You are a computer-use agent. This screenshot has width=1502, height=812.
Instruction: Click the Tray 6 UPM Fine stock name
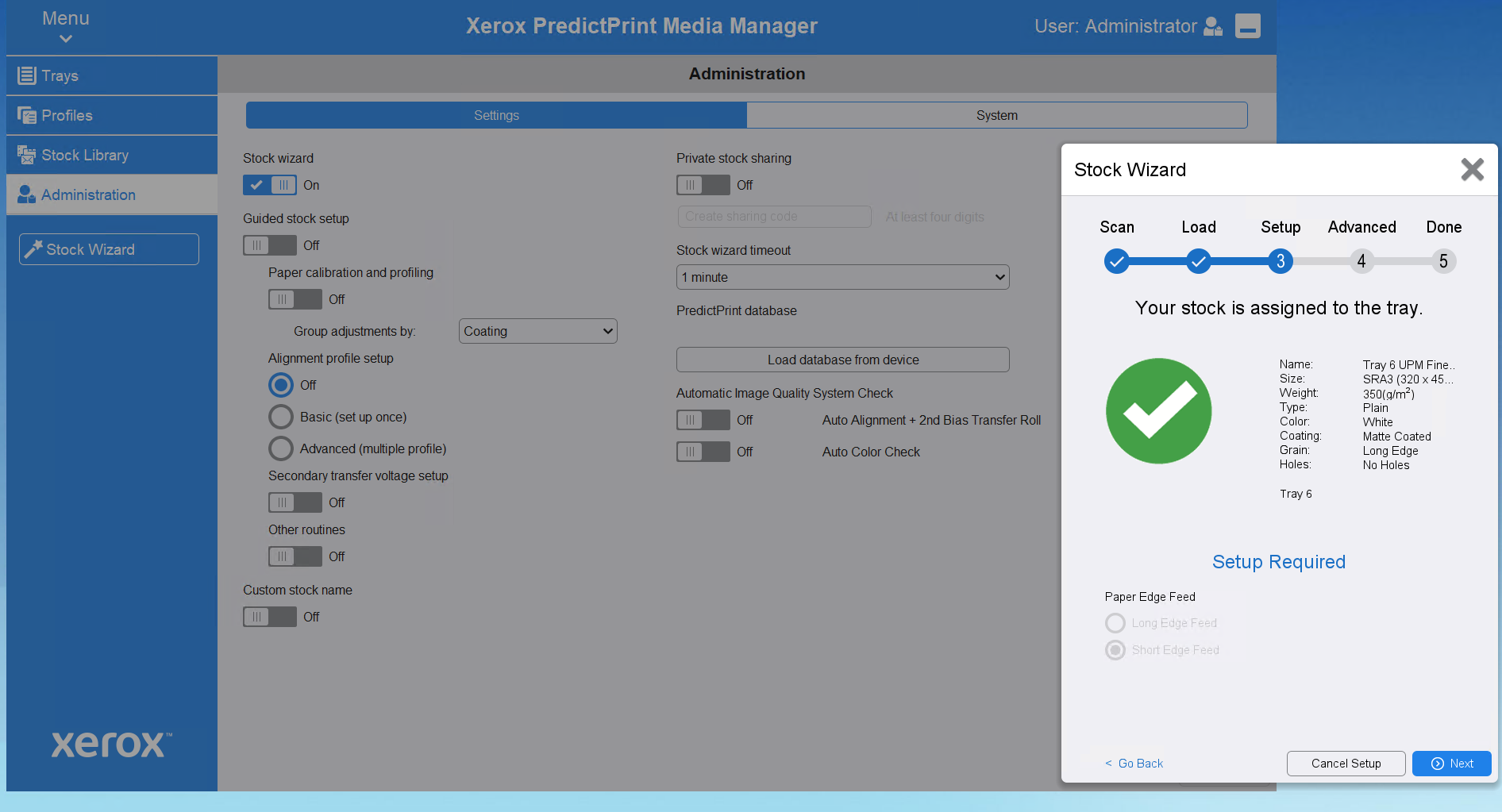[x=1408, y=365]
